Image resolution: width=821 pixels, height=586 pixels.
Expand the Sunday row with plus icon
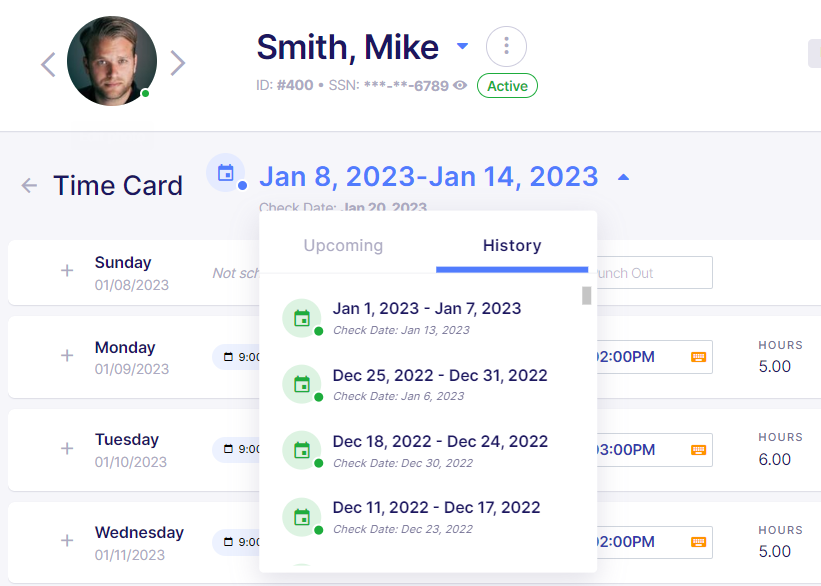point(67,271)
